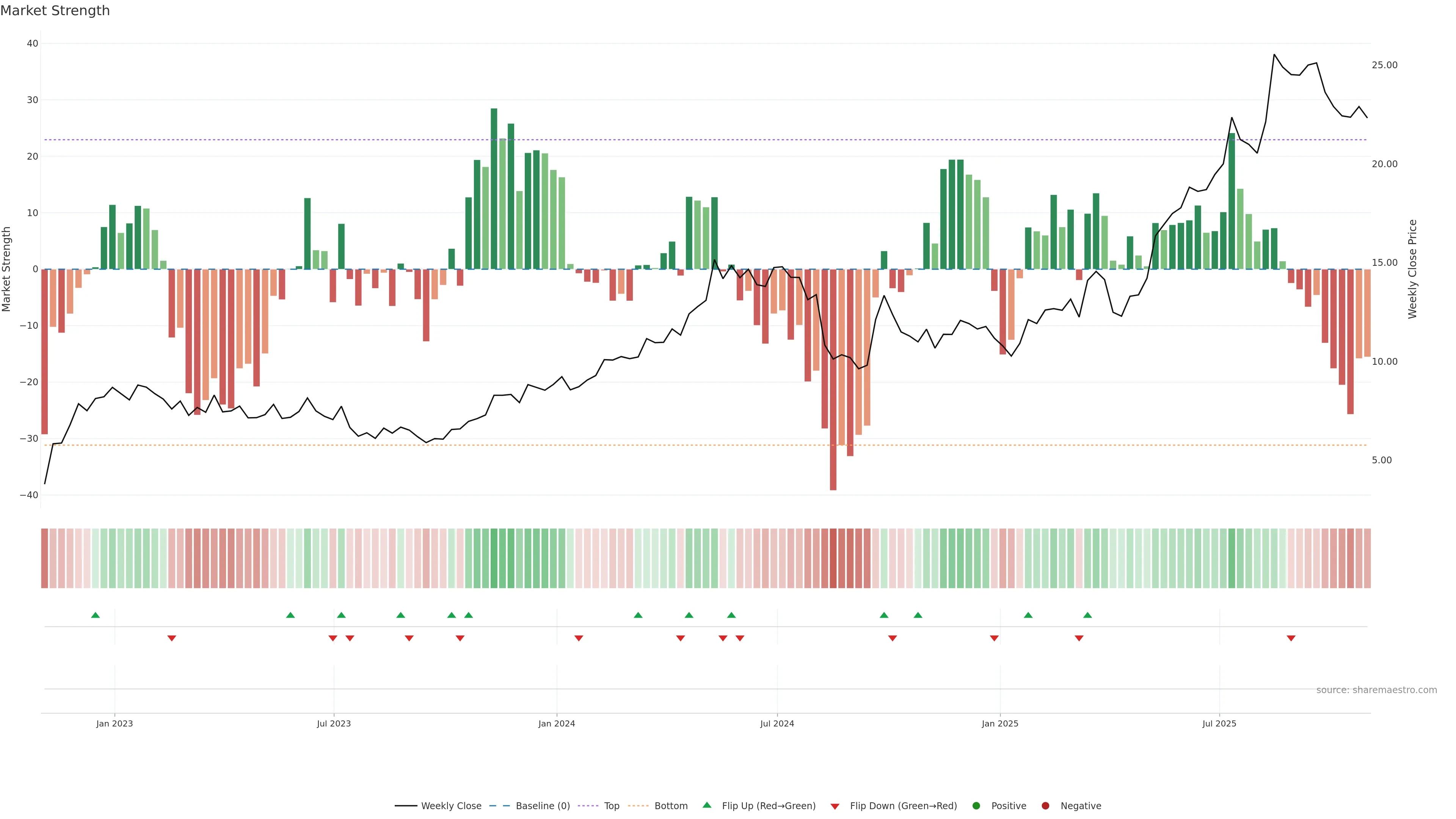
Task: Click the tallest dark green bar
Action: pyautogui.click(x=494, y=188)
